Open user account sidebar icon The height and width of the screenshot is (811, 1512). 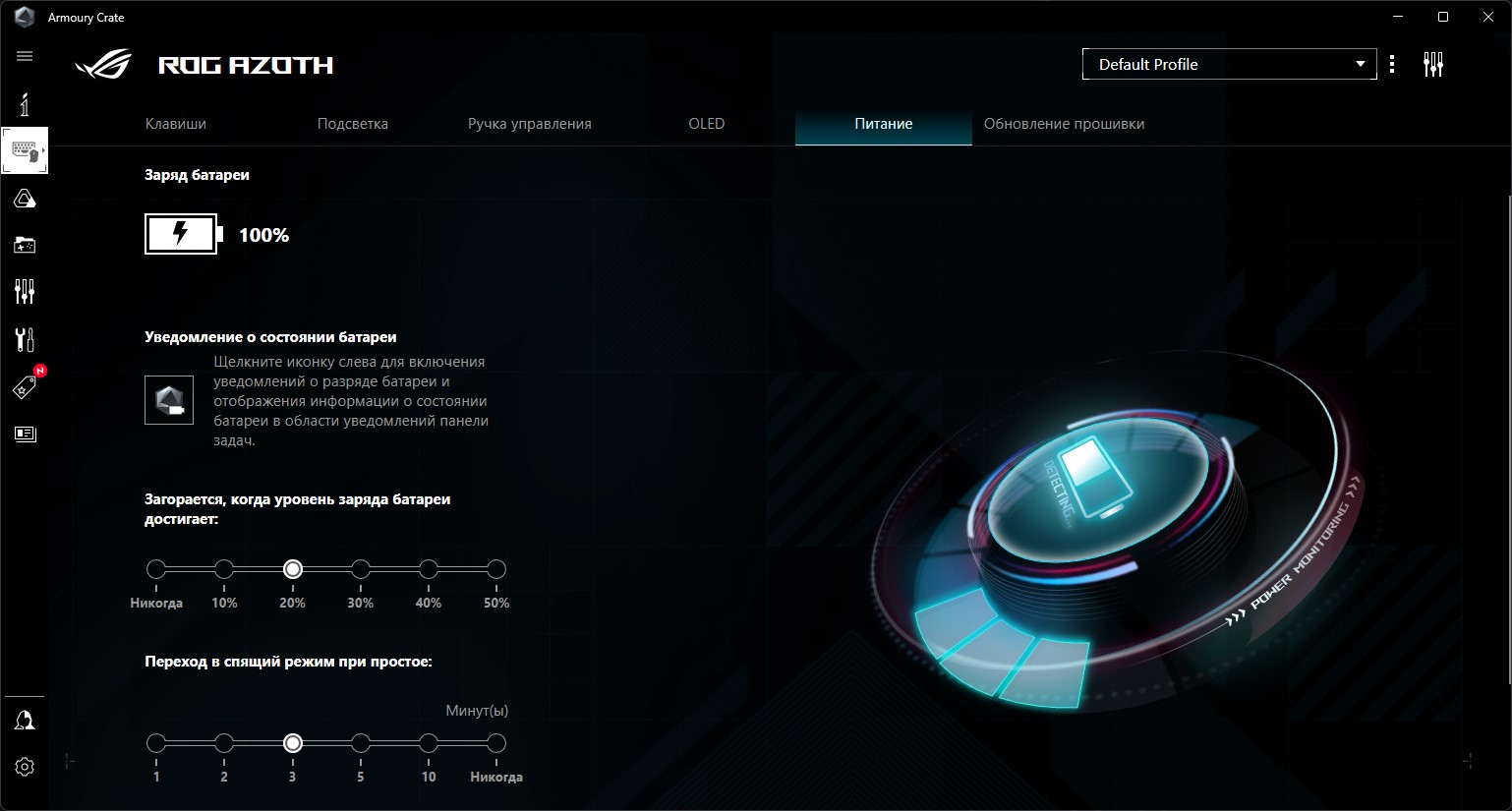25,721
